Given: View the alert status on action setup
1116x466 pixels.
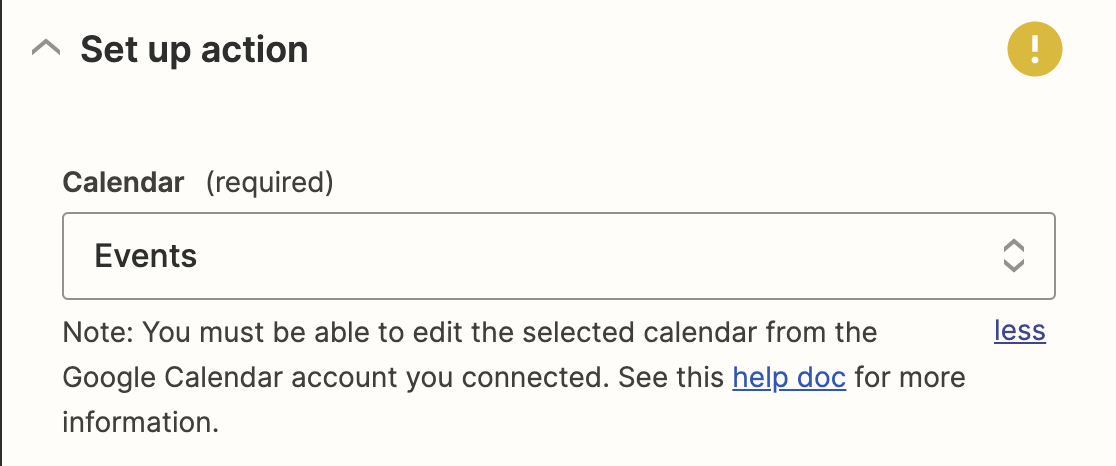Looking at the screenshot, I should pos(1034,49).
